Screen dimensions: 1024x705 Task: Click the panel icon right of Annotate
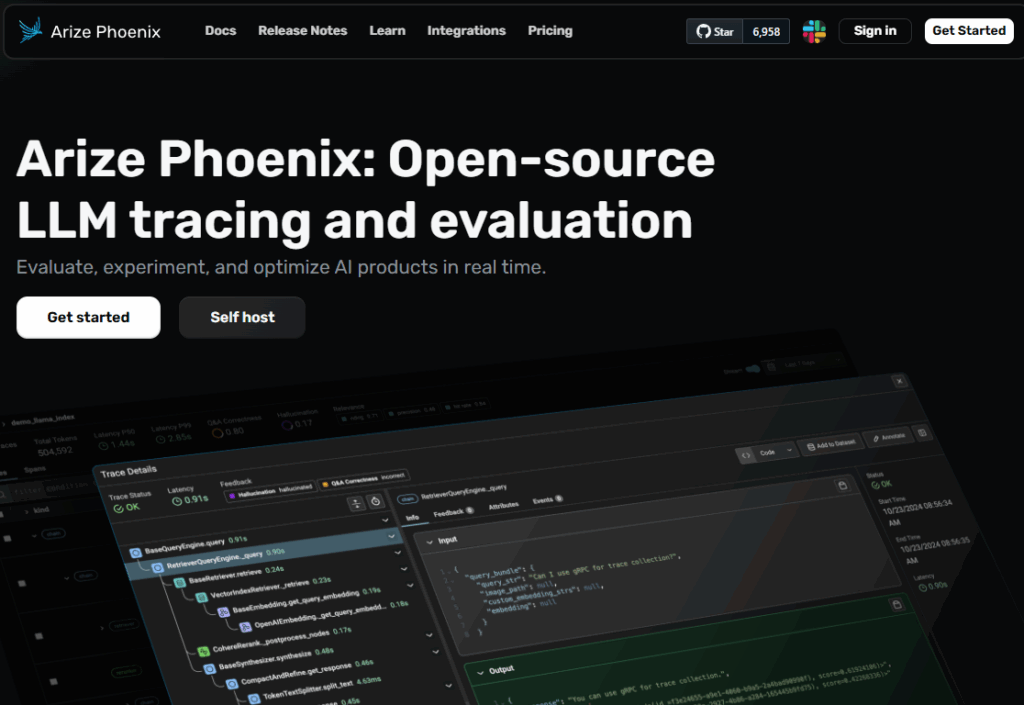pos(922,432)
